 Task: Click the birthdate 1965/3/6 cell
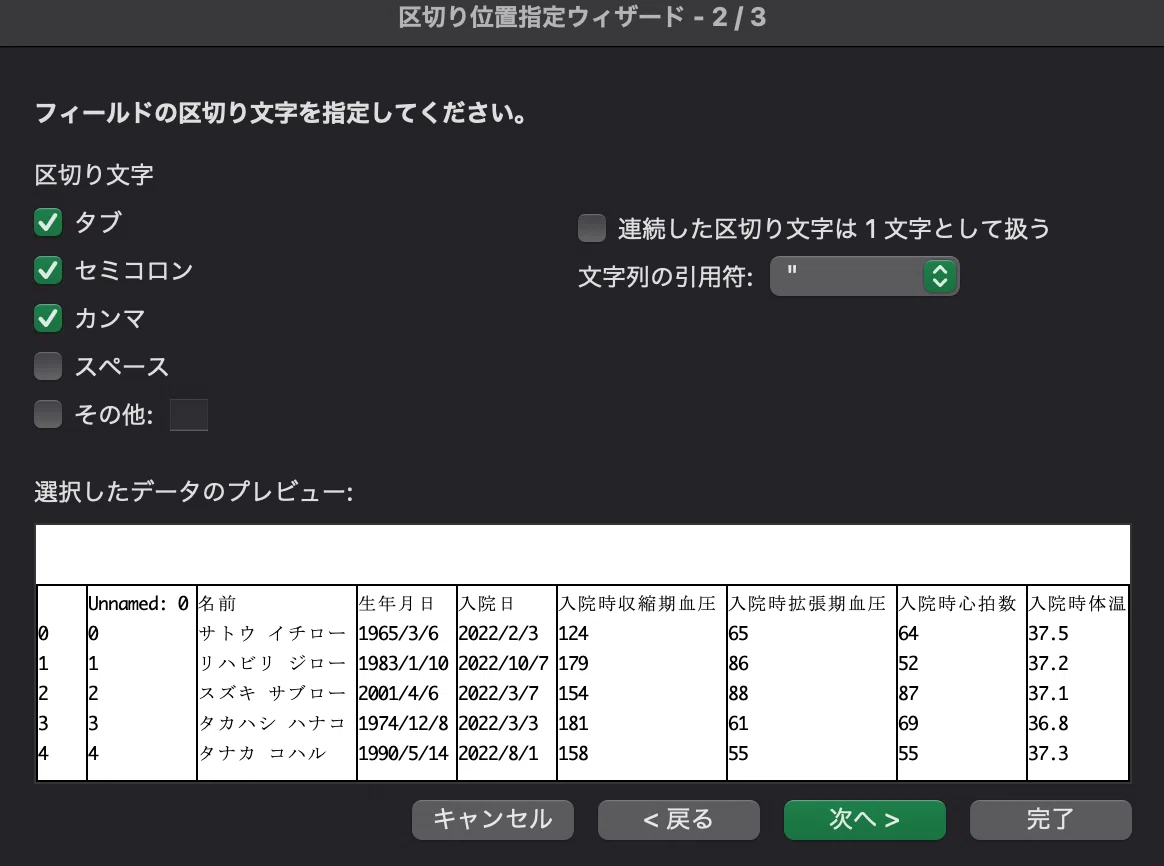click(399, 633)
